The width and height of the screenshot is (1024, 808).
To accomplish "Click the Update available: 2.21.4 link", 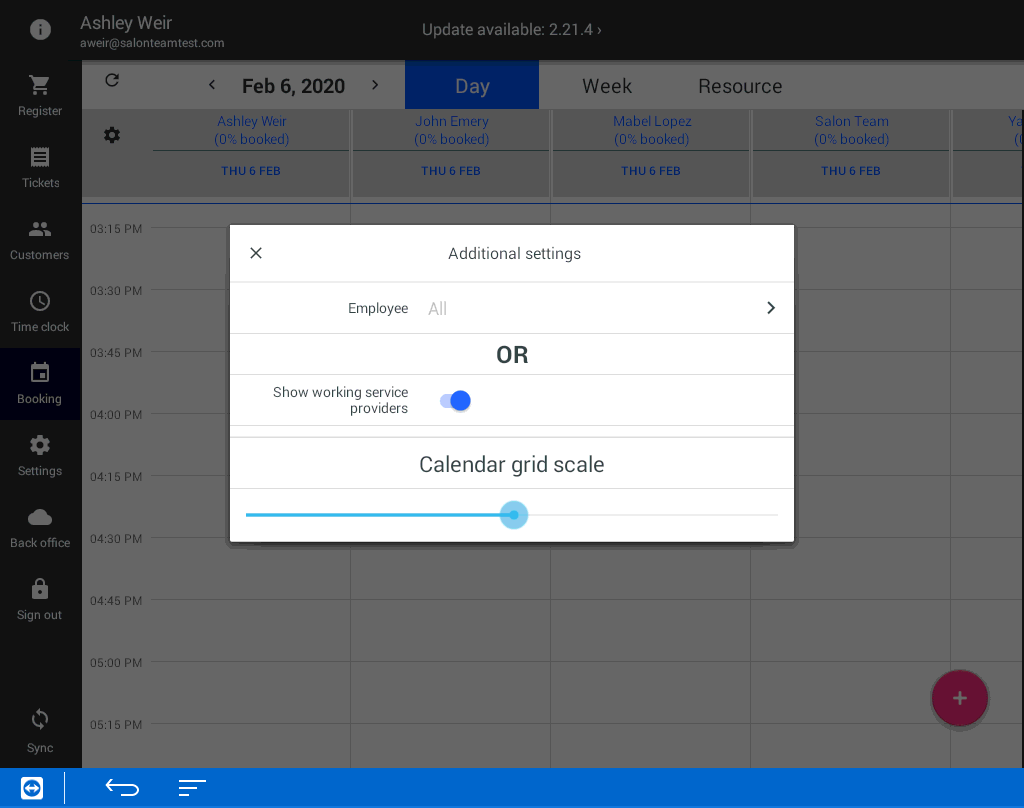I will pyautogui.click(x=512, y=30).
